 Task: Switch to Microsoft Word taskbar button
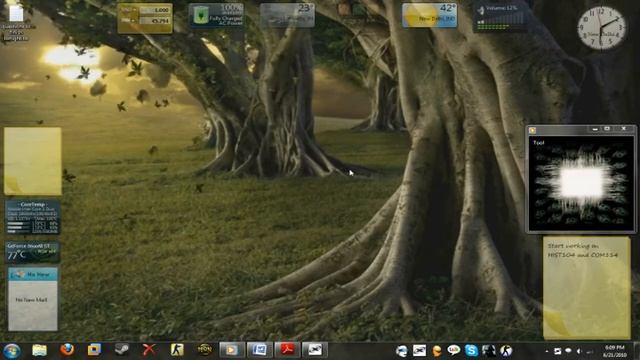(x=260, y=350)
